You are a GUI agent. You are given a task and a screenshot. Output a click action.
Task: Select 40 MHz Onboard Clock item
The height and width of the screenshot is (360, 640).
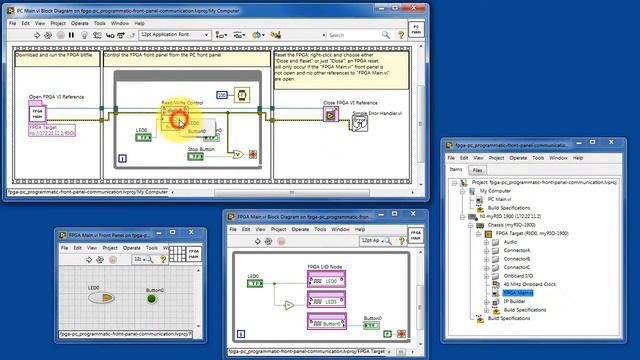529,284
